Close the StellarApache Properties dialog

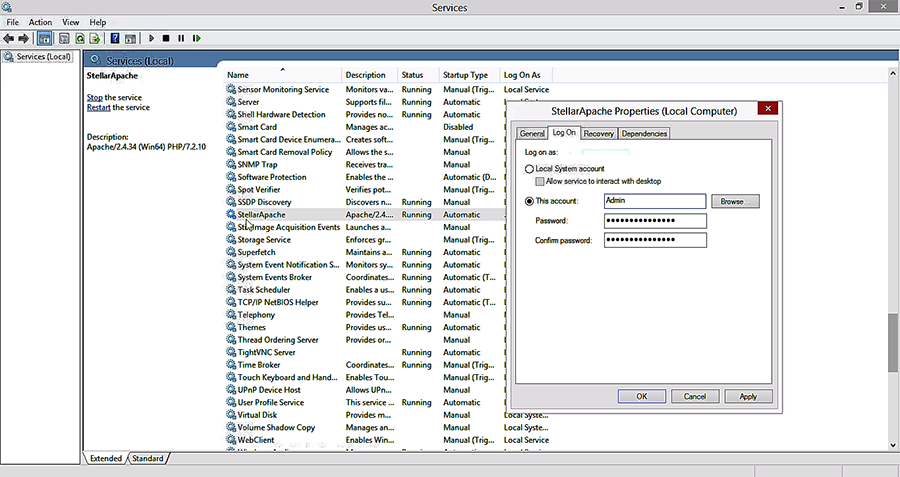coord(767,108)
